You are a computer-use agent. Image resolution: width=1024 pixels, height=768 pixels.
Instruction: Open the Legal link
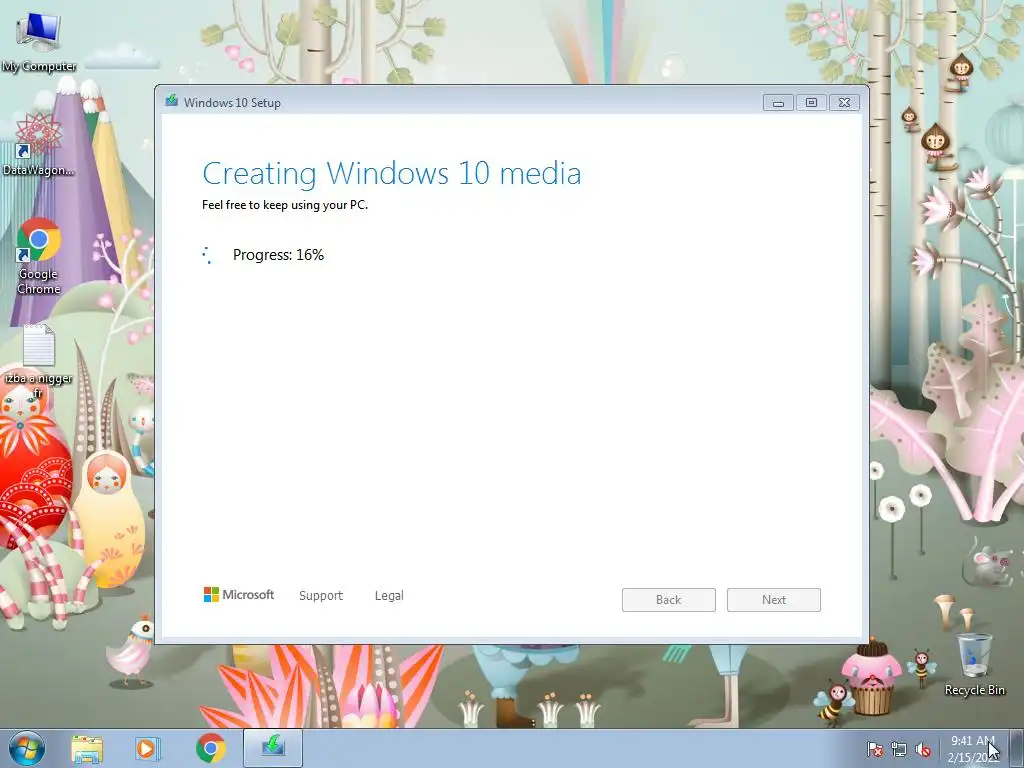[389, 596]
